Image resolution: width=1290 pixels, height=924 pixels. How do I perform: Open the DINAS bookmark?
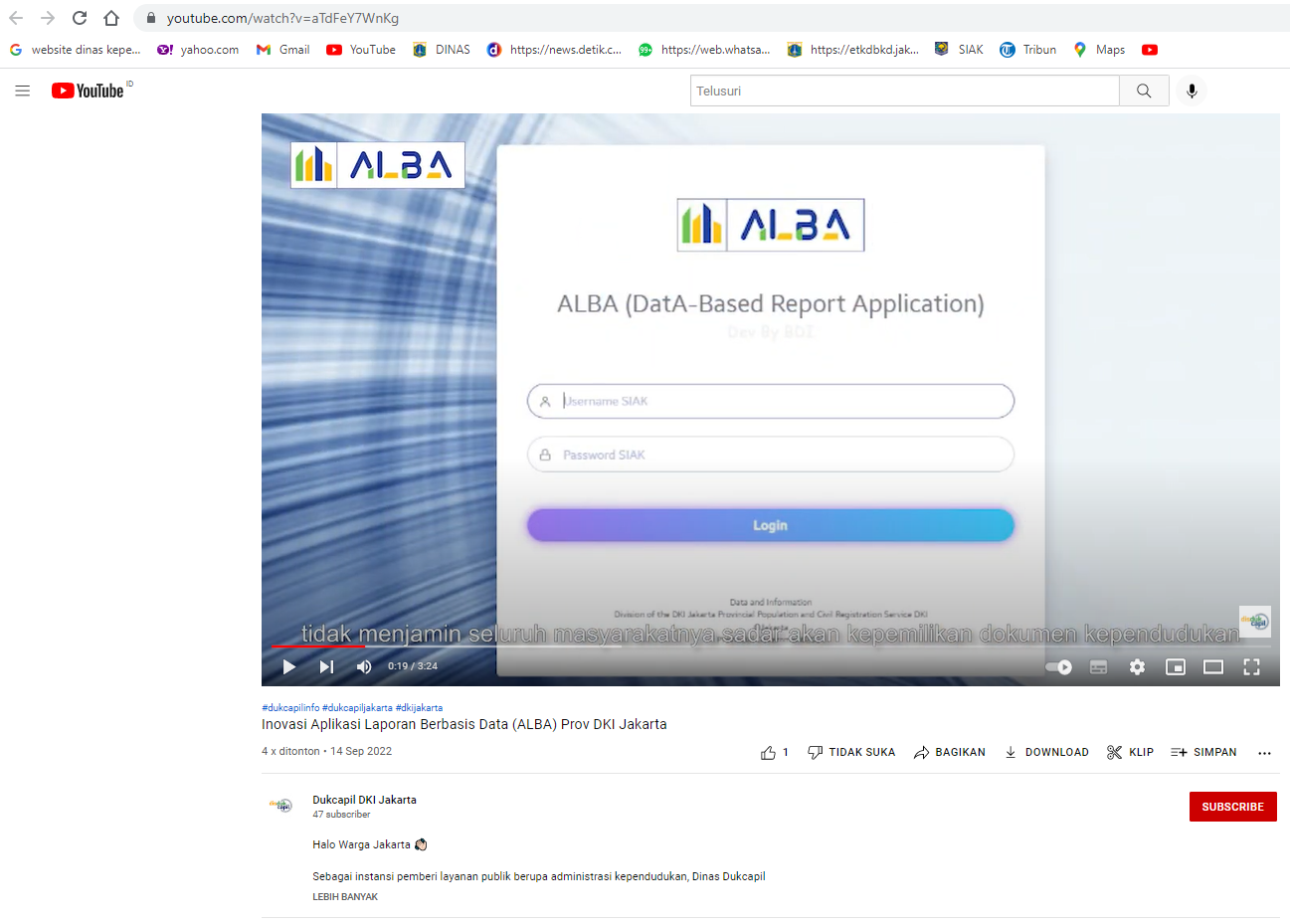tap(442, 50)
